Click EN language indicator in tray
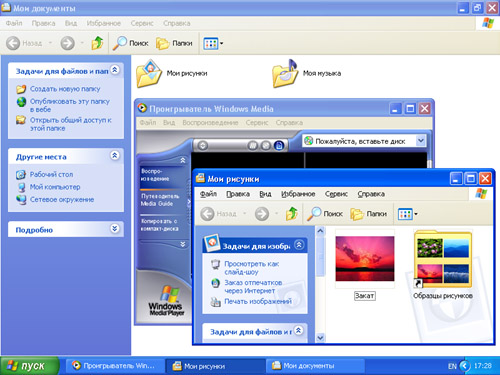The width and height of the screenshot is (500, 375). (x=452, y=366)
